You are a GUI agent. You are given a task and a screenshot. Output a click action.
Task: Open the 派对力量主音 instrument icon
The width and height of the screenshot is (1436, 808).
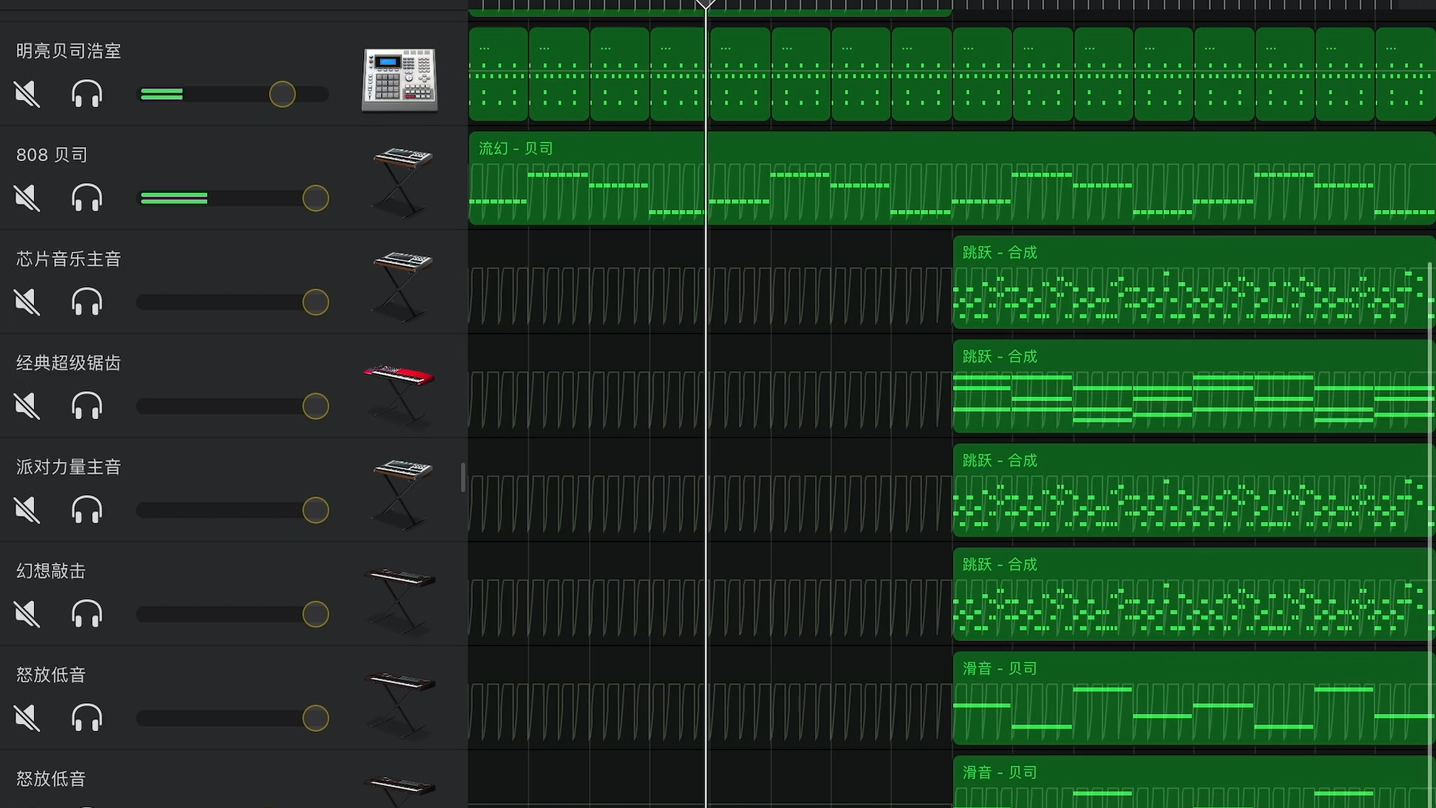(x=402, y=494)
